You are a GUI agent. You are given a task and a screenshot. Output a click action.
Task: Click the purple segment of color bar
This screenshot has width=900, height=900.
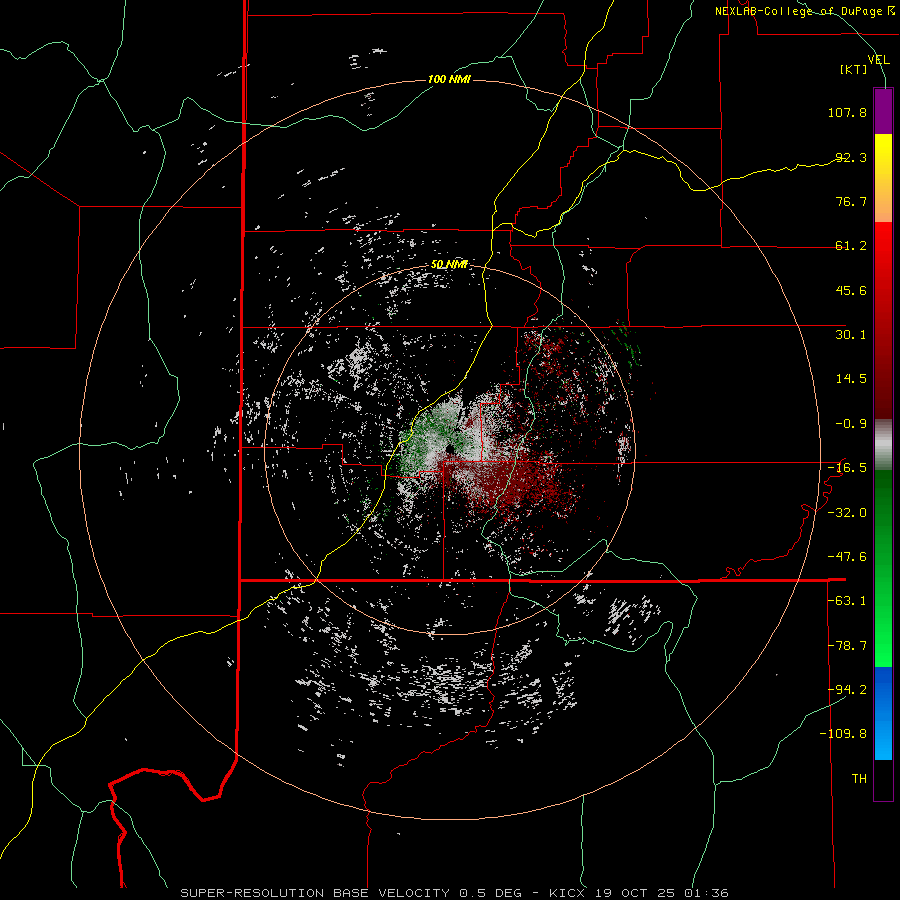[x=883, y=112]
